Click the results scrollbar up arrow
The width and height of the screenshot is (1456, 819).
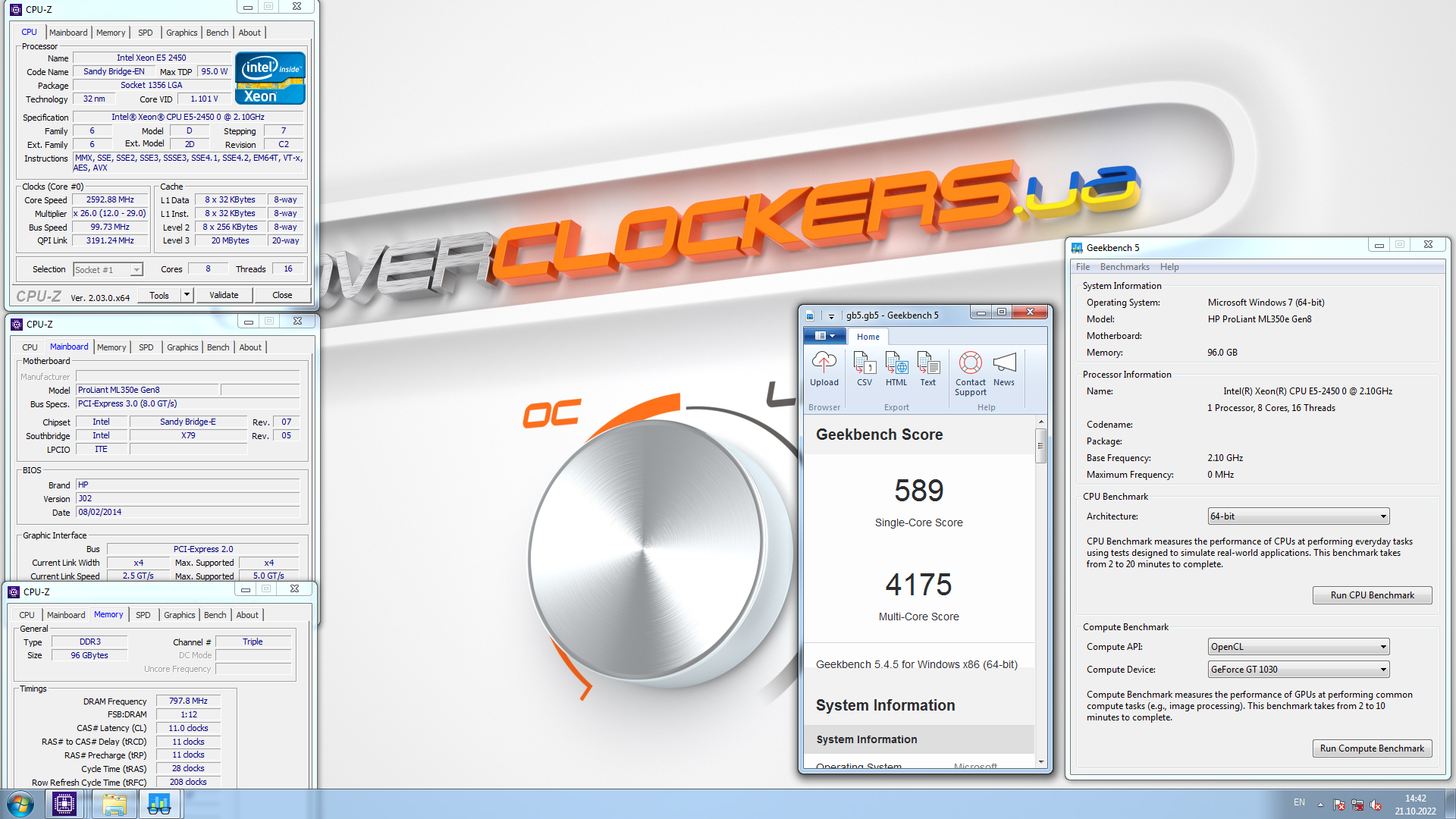click(x=1041, y=422)
